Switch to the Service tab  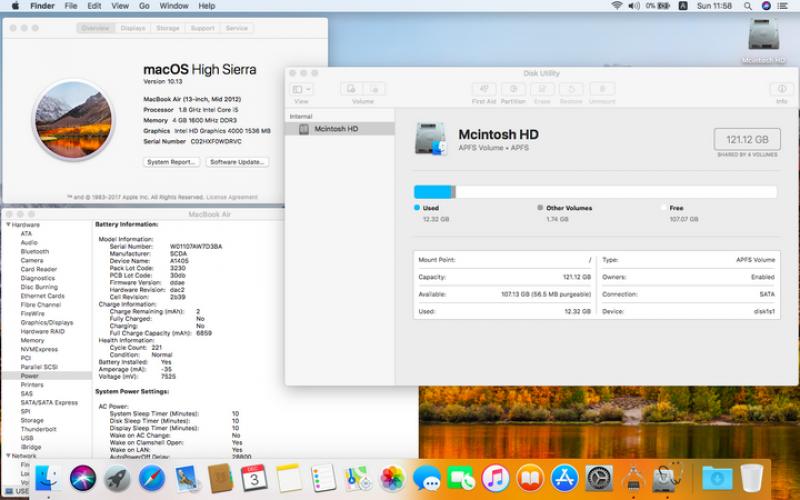[237, 28]
